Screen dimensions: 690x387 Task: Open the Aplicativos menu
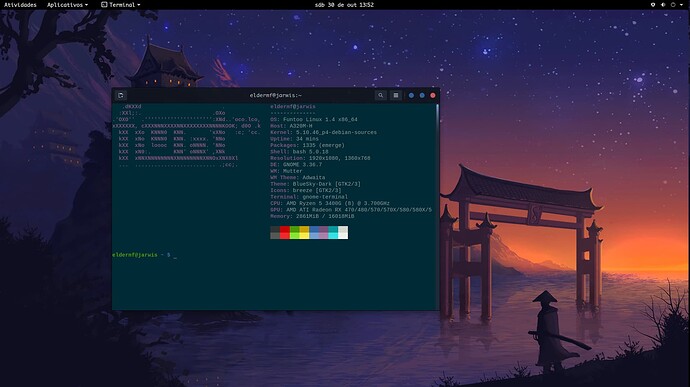pos(67,5)
